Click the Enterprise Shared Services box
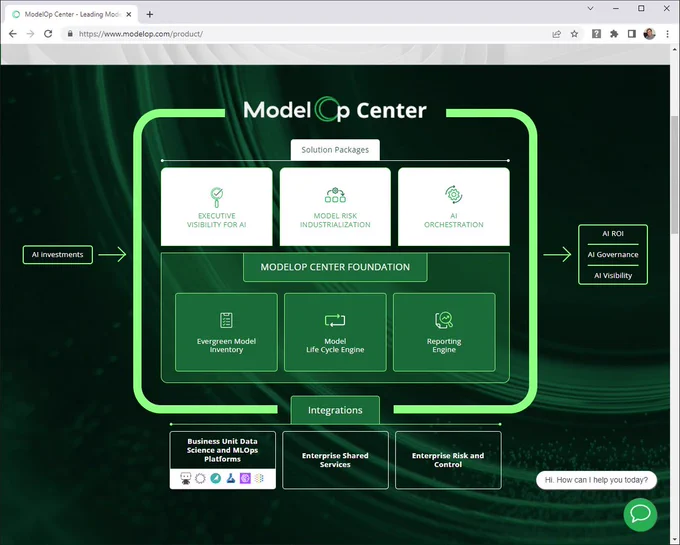680x545 pixels. (335, 460)
